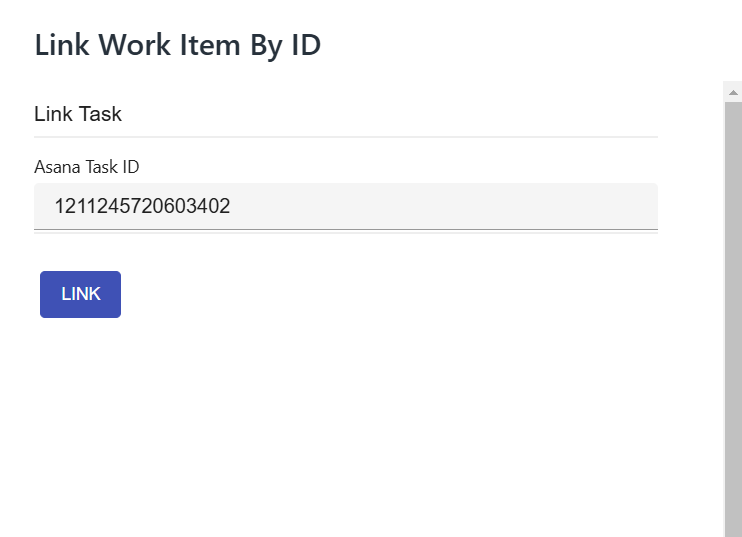Select the page heading text at top
This screenshot has width=742, height=537.
click(x=178, y=45)
